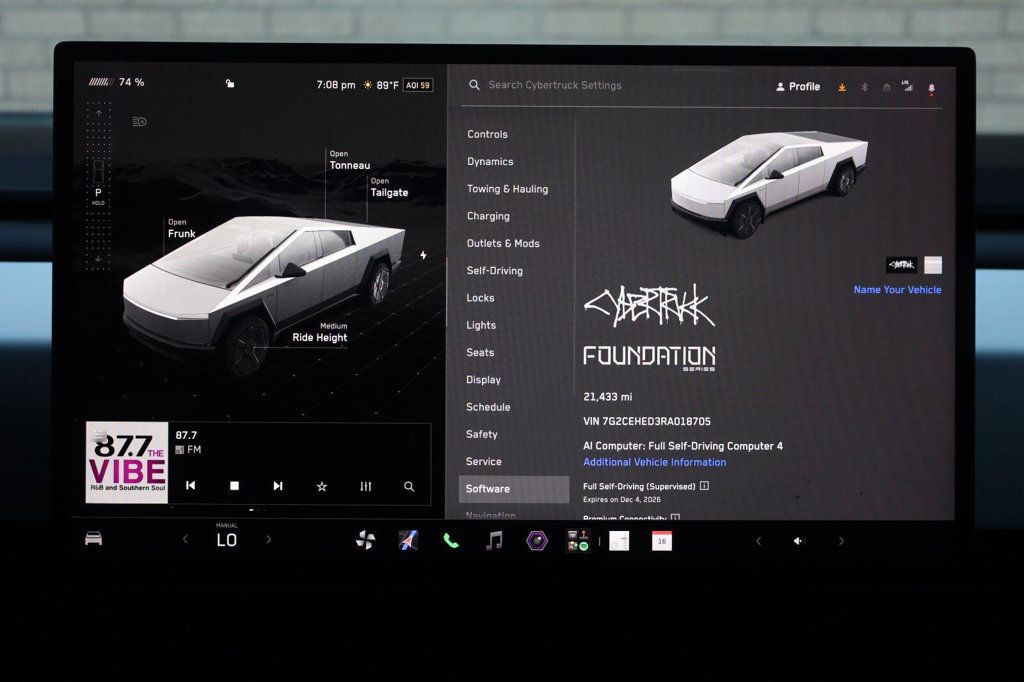Tap the speaker volume icon
The height and width of the screenshot is (682, 1024).
pos(798,541)
